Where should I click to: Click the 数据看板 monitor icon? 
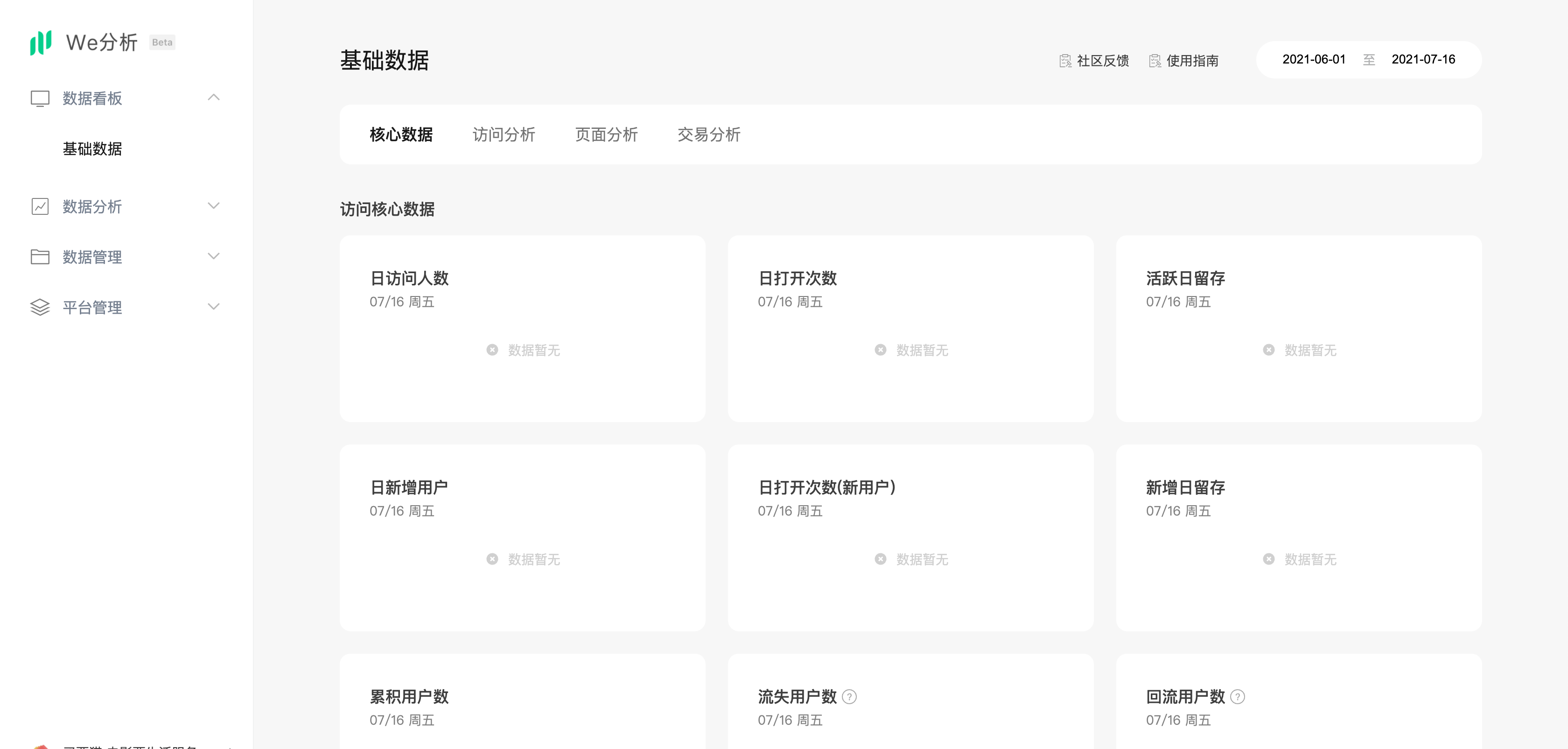40,98
